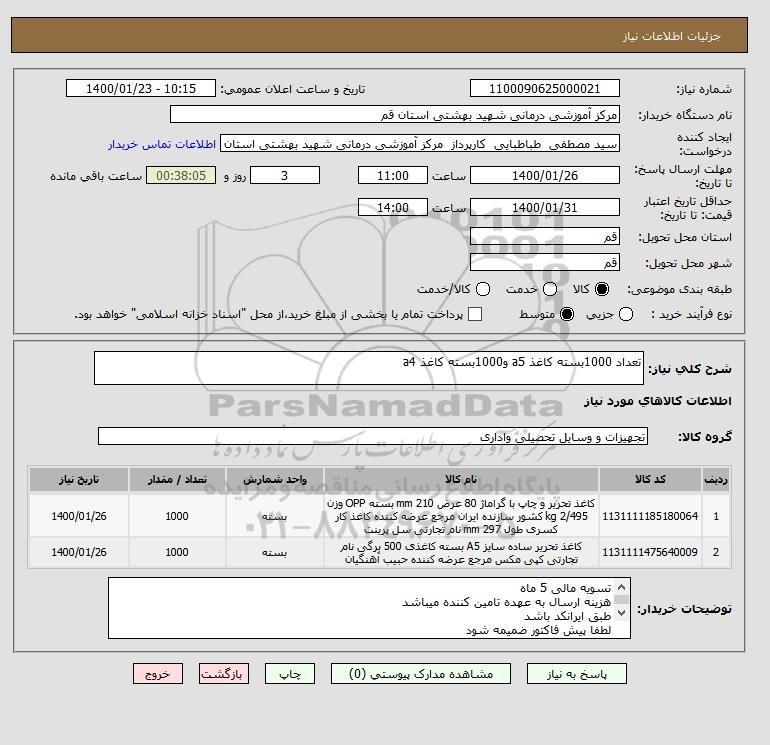
Task: Click the A5 paper 500 sheet item description
Action: [461, 552]
